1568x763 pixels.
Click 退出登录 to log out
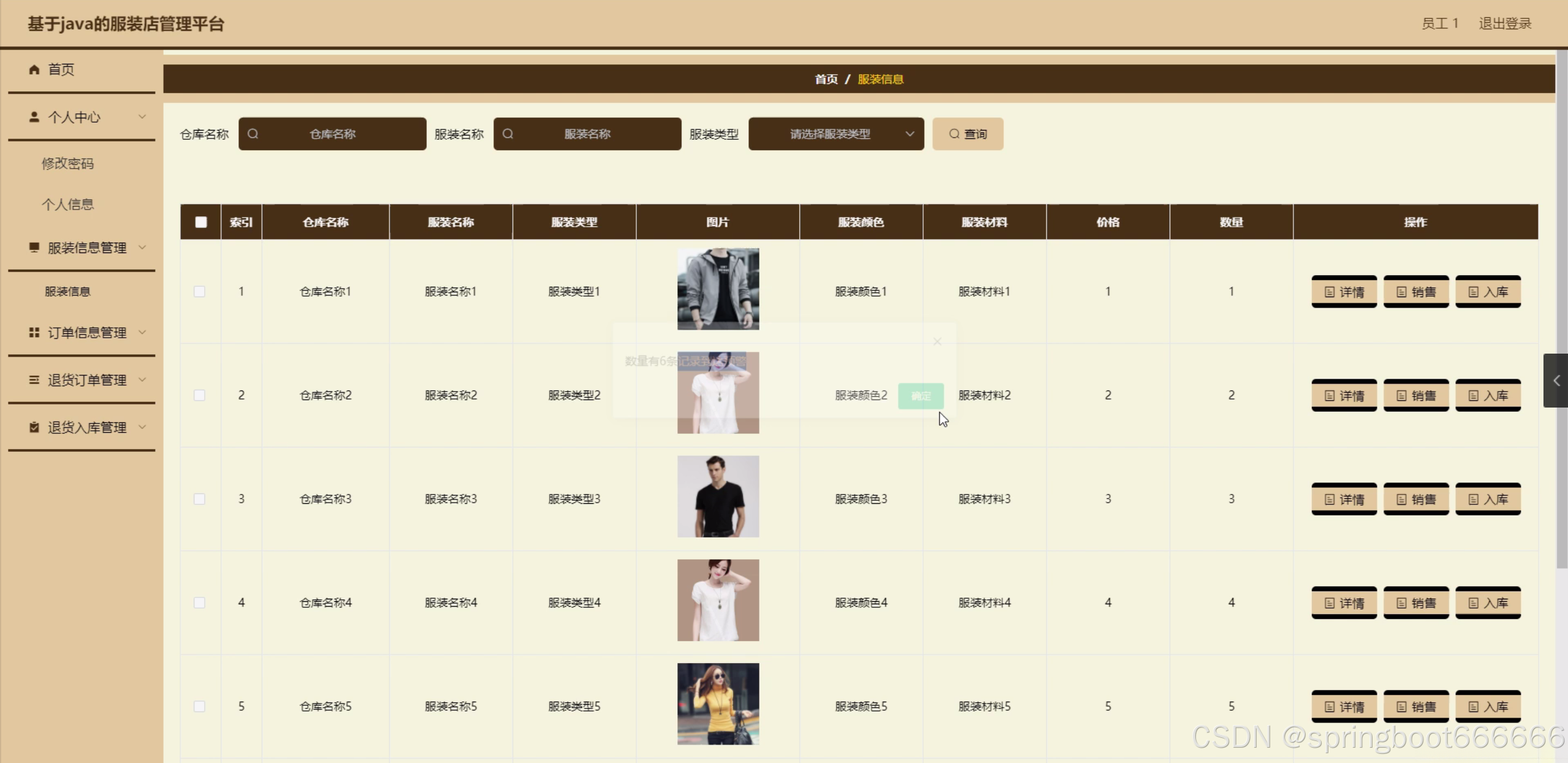1505,23
